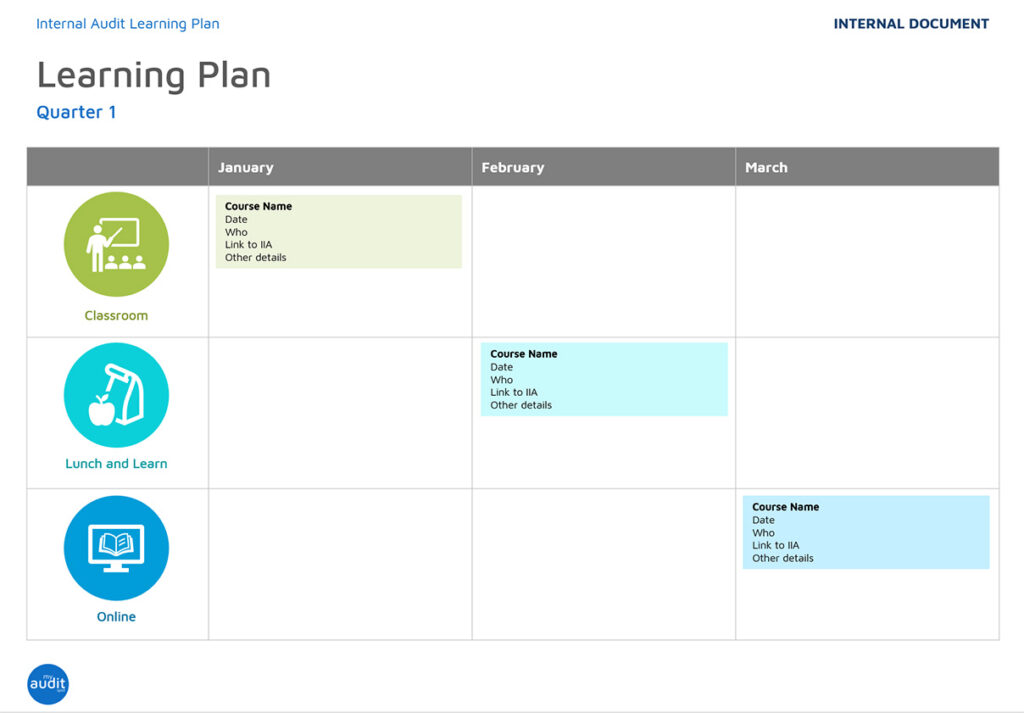Click Link to IIA in February card
1024x713 pixels.
(x=514, y=392)
